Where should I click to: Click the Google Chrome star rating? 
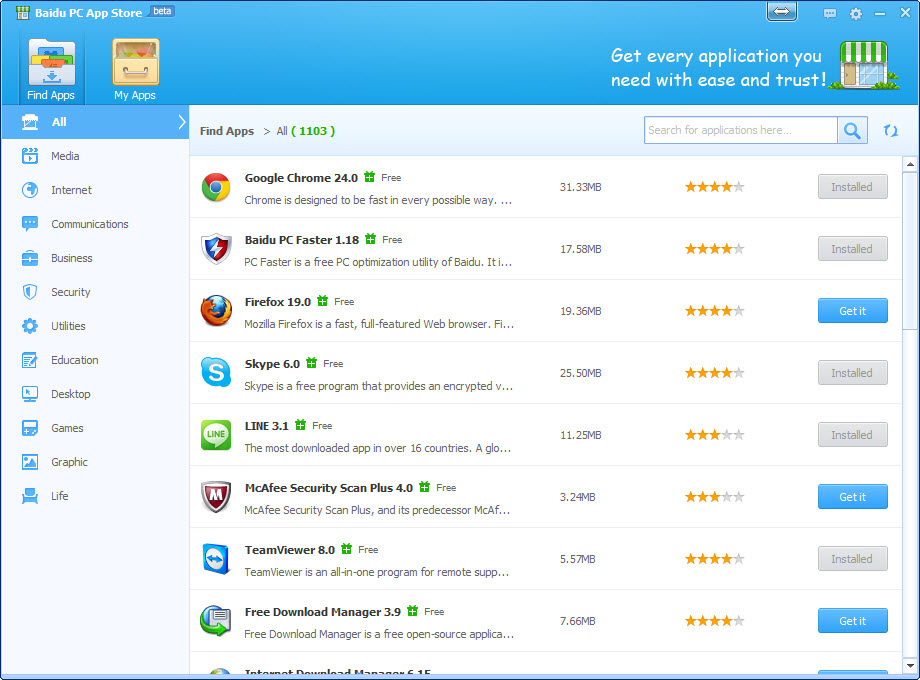click(x=714, y=187)
